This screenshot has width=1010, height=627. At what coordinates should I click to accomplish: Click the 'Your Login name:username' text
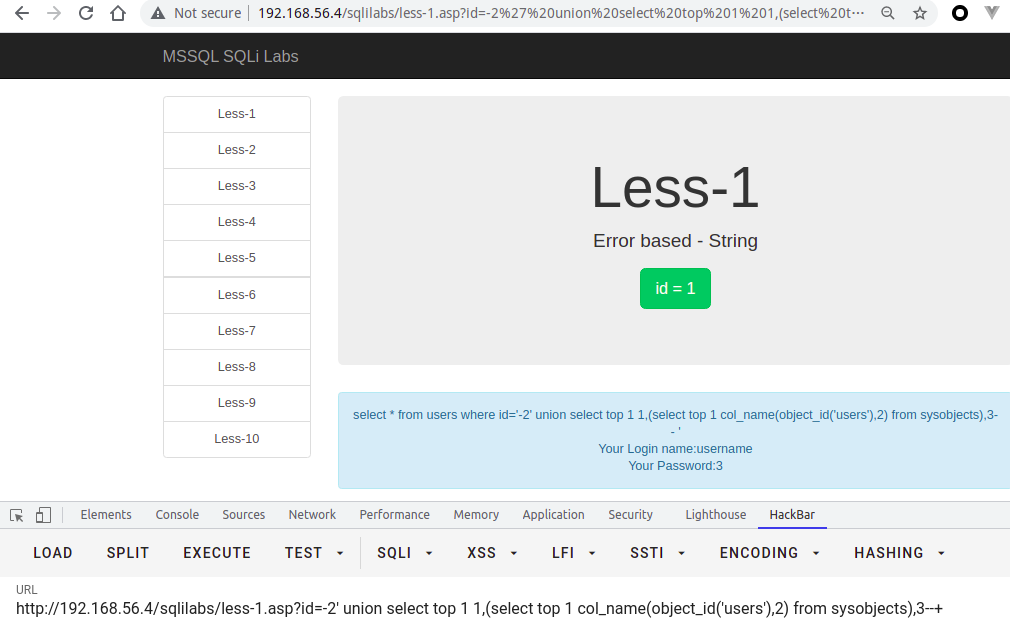[x=675, y=449]
